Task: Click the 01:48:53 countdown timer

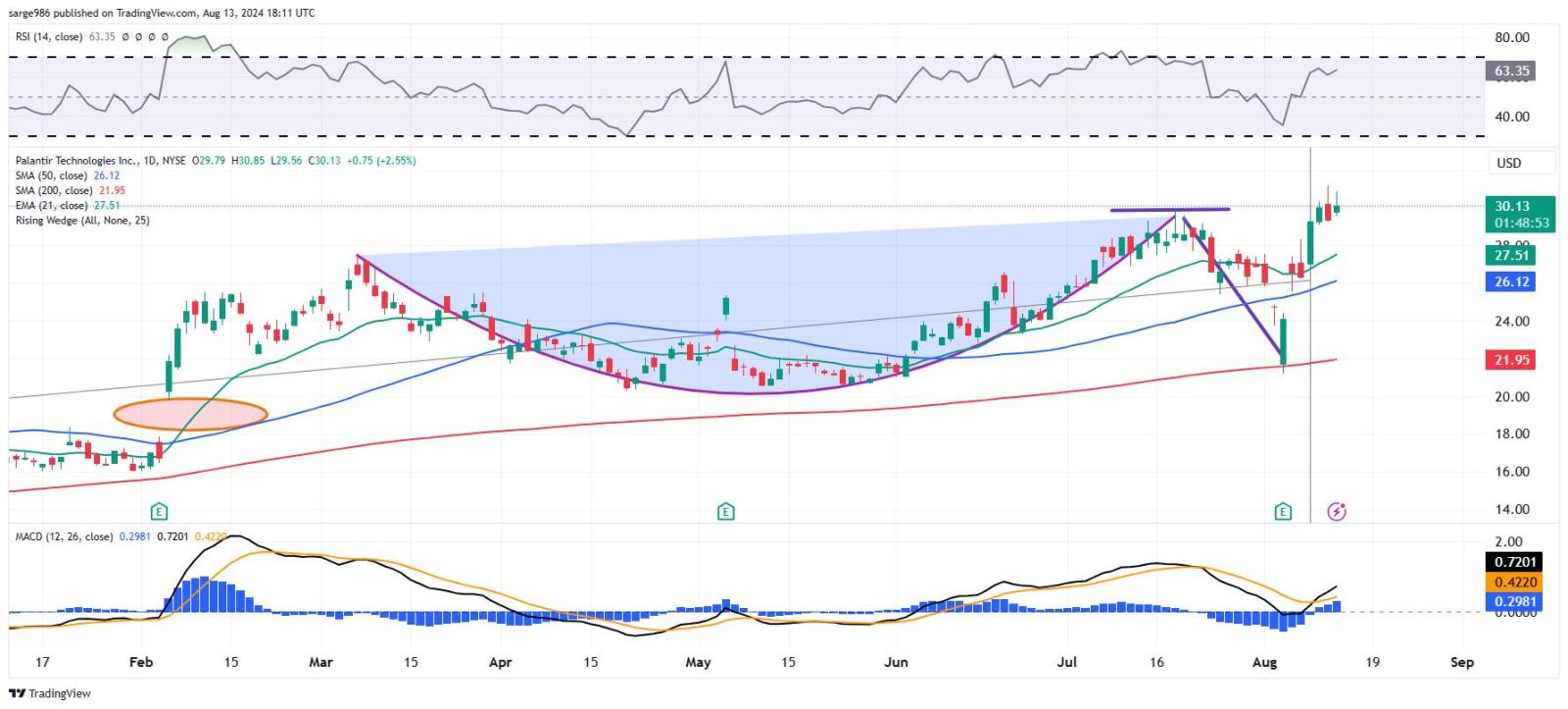Action: 1521,223
